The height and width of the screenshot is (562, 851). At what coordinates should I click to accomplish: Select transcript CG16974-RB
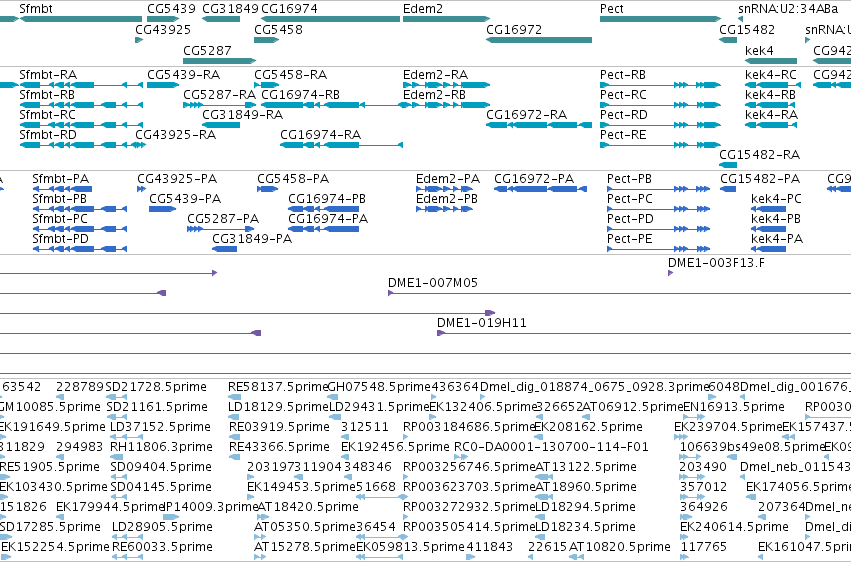(x=331, y=105)
